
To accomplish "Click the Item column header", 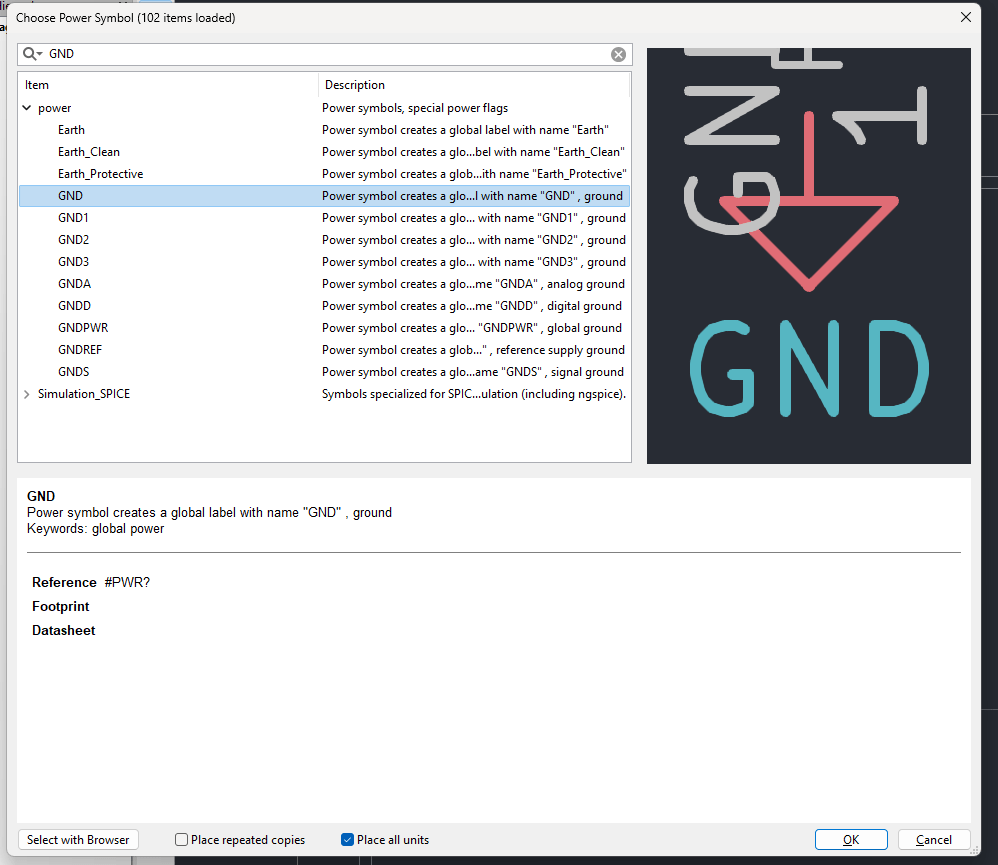I will coord(168,85).
